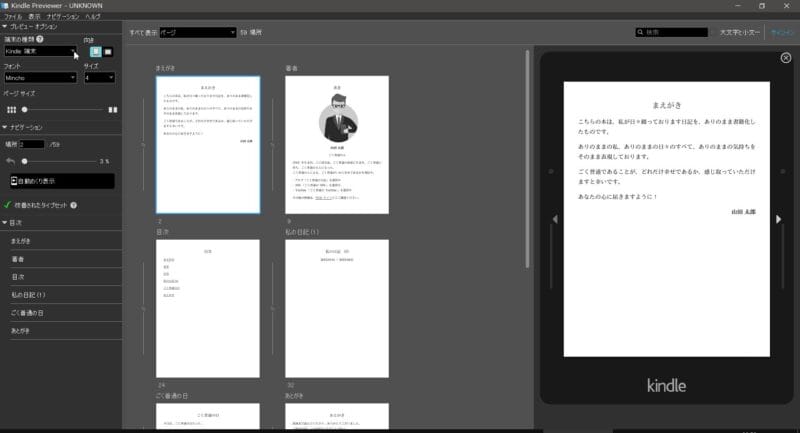Open the show-all Page dropdown
Image resolution: width=800 pixels, height=433 pixels.
(198, 32)
